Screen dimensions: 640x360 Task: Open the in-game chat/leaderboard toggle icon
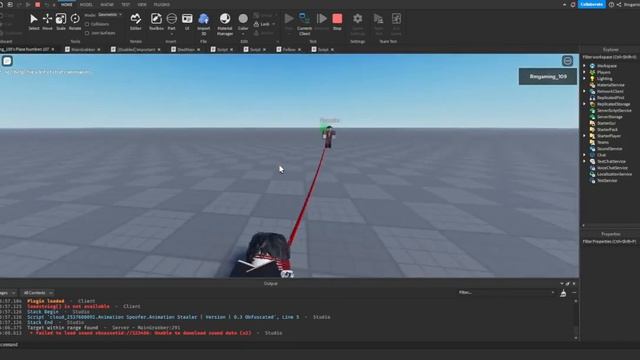(x=567, y=61)
